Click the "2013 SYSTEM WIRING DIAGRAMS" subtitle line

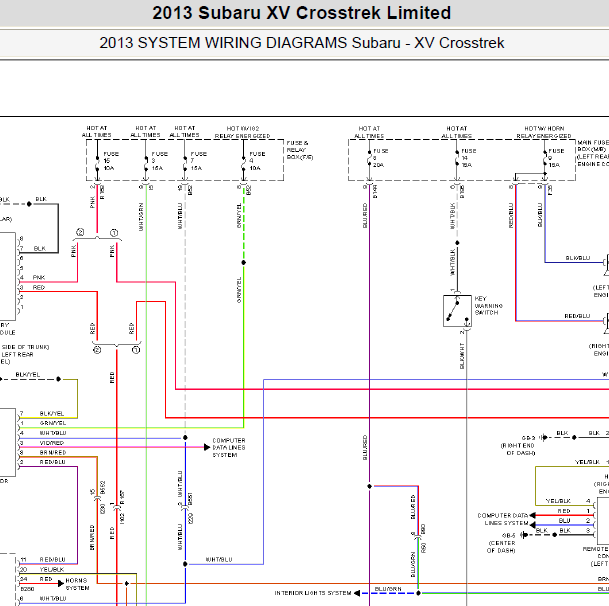coord(301,43)
